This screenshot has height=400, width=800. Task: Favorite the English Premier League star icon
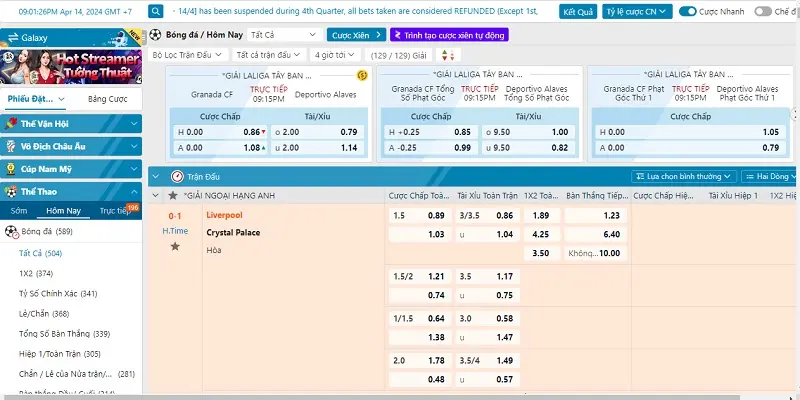(174, 196)
